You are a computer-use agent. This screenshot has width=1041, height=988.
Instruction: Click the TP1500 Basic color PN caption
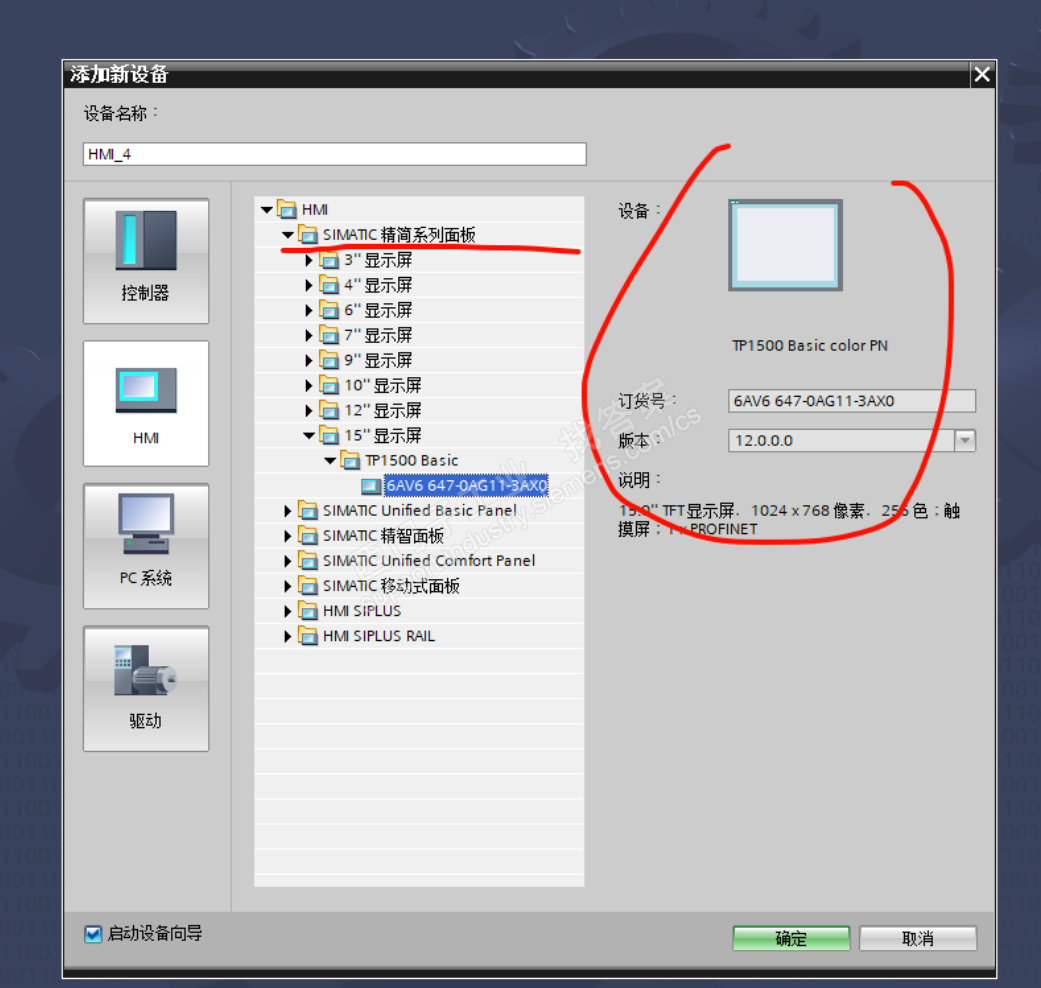coord(810,345)
